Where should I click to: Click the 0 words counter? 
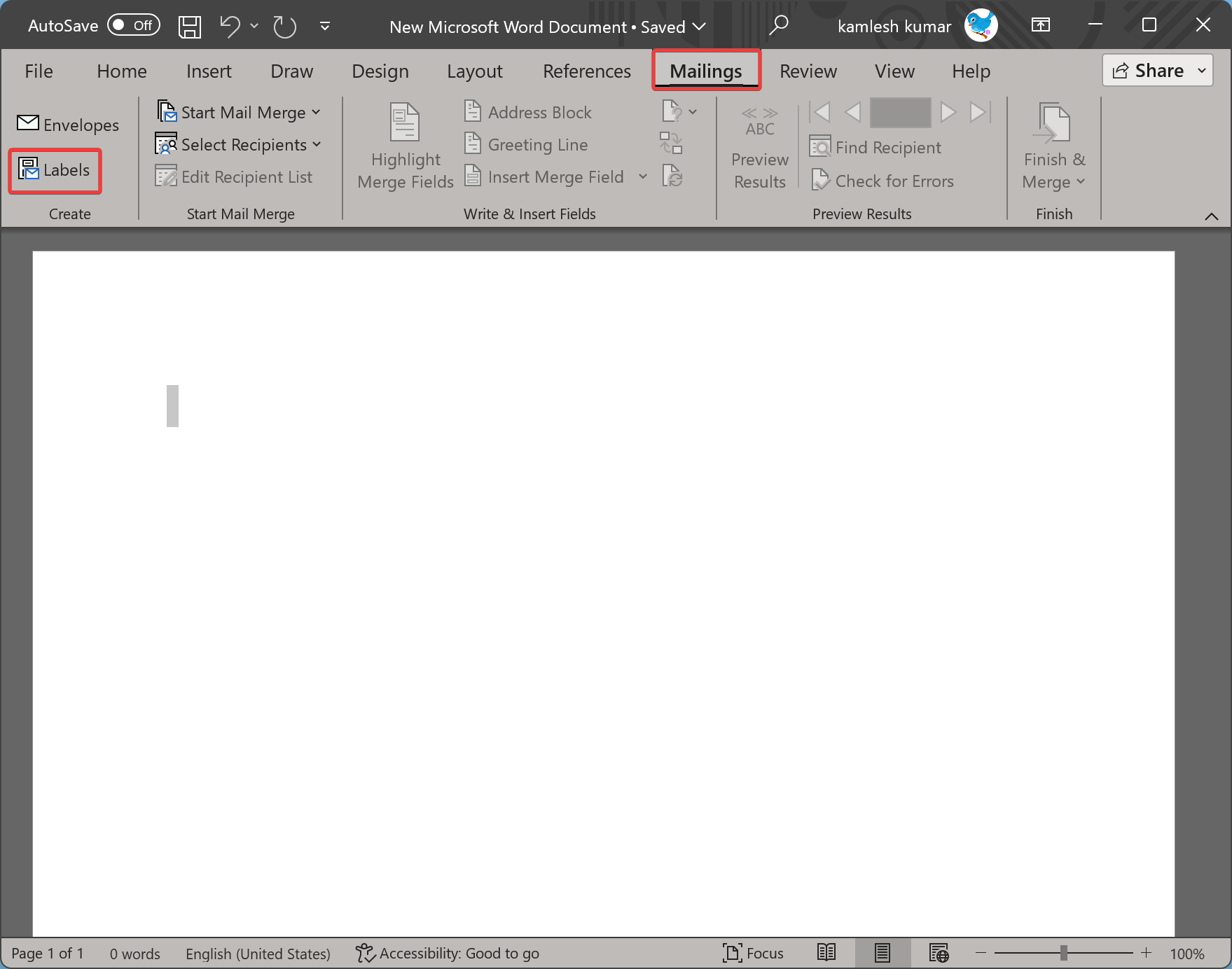coord(134,954)
